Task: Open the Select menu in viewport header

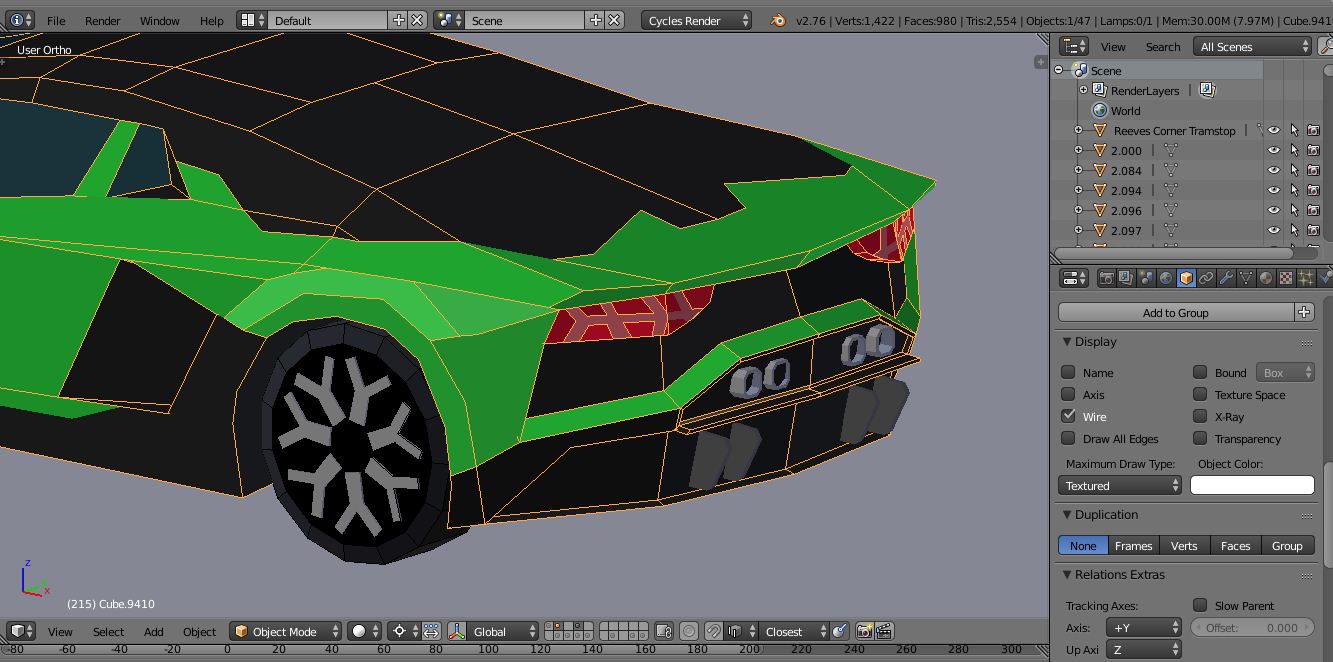Action: pos(108,631)
